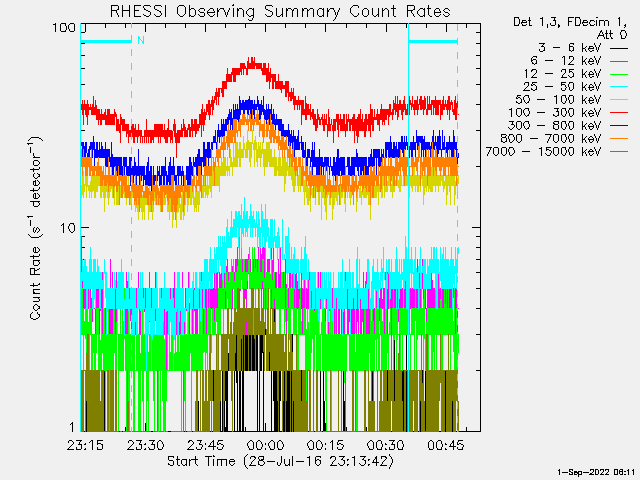This screenshot has width=640, height=480.
Task: Select the '3 - 6 keV' legend label
Action: [569, 48]
